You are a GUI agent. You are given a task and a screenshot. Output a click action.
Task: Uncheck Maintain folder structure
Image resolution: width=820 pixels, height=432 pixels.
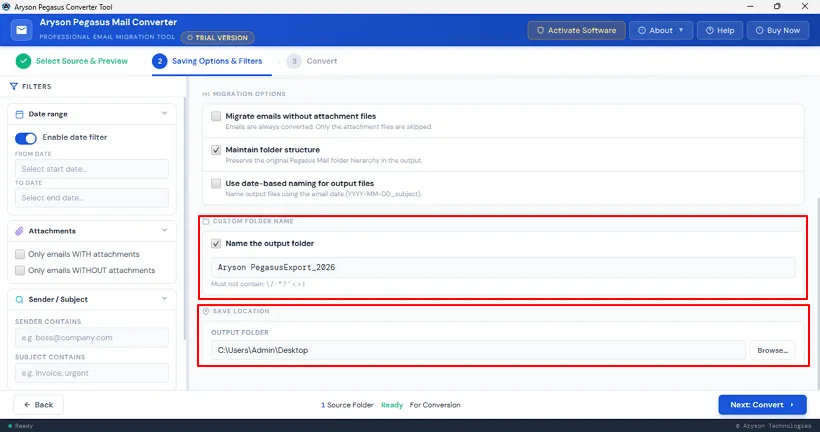coord(216,150)
